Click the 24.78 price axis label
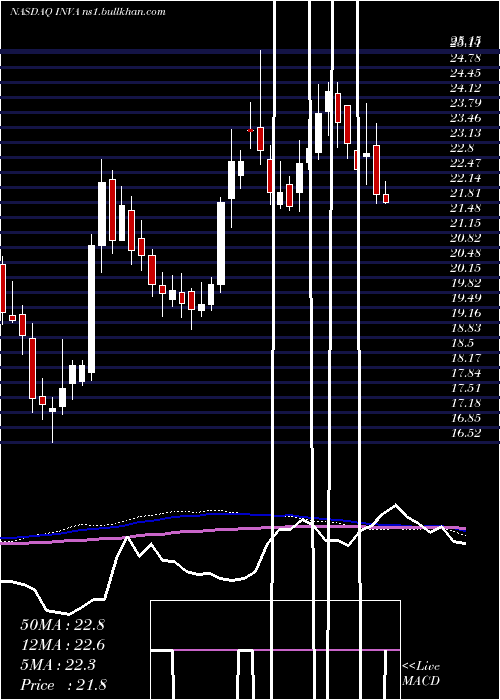 (466, 58)
